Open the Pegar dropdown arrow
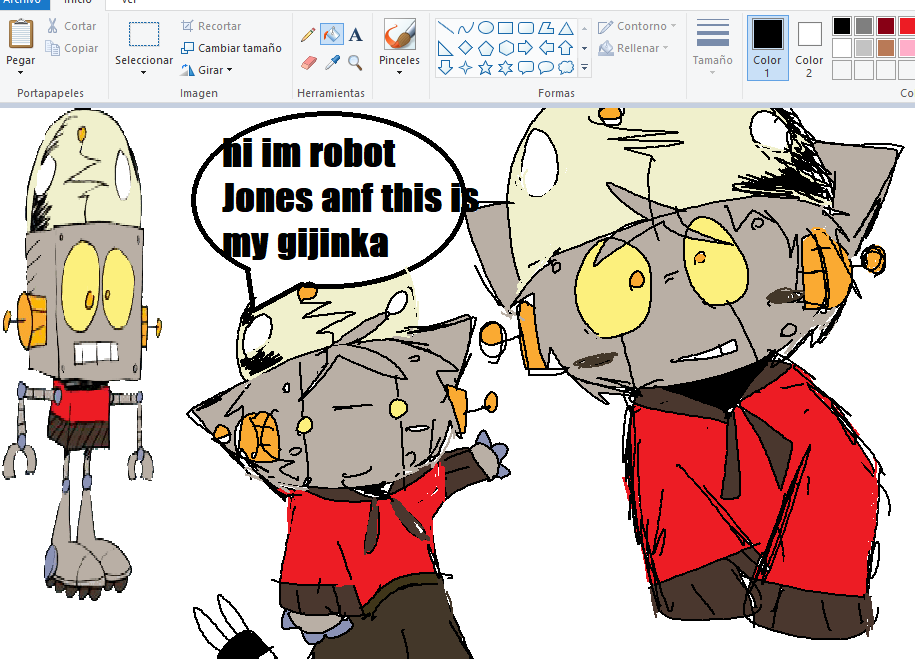The width and height of the screenshot is (915, 659). coord(20,72)
